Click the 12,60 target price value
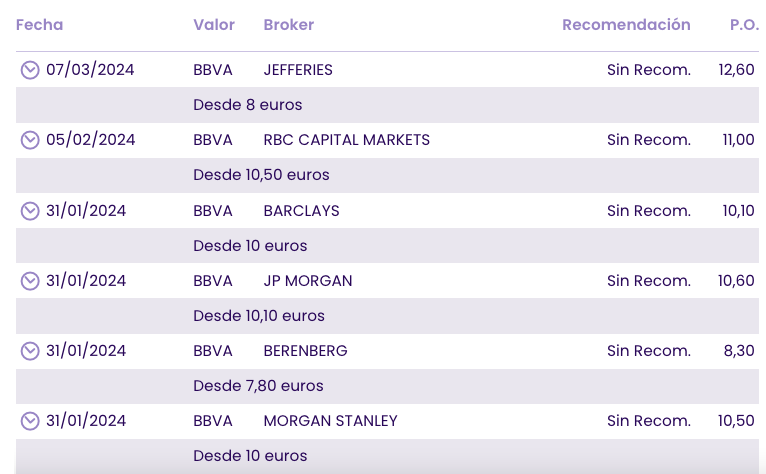Viewport: 766px width, 474px height. [x=736, y=70]
